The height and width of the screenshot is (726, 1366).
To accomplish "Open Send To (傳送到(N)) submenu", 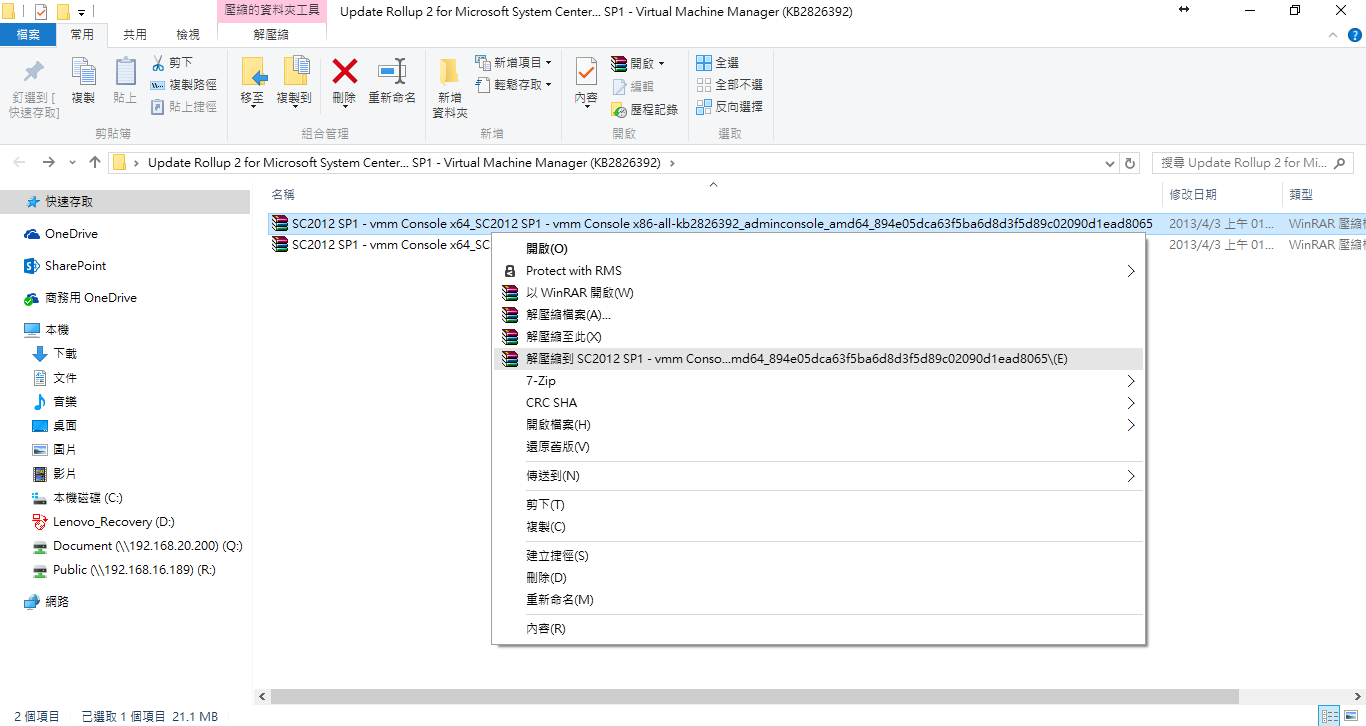I will (819, 476).
